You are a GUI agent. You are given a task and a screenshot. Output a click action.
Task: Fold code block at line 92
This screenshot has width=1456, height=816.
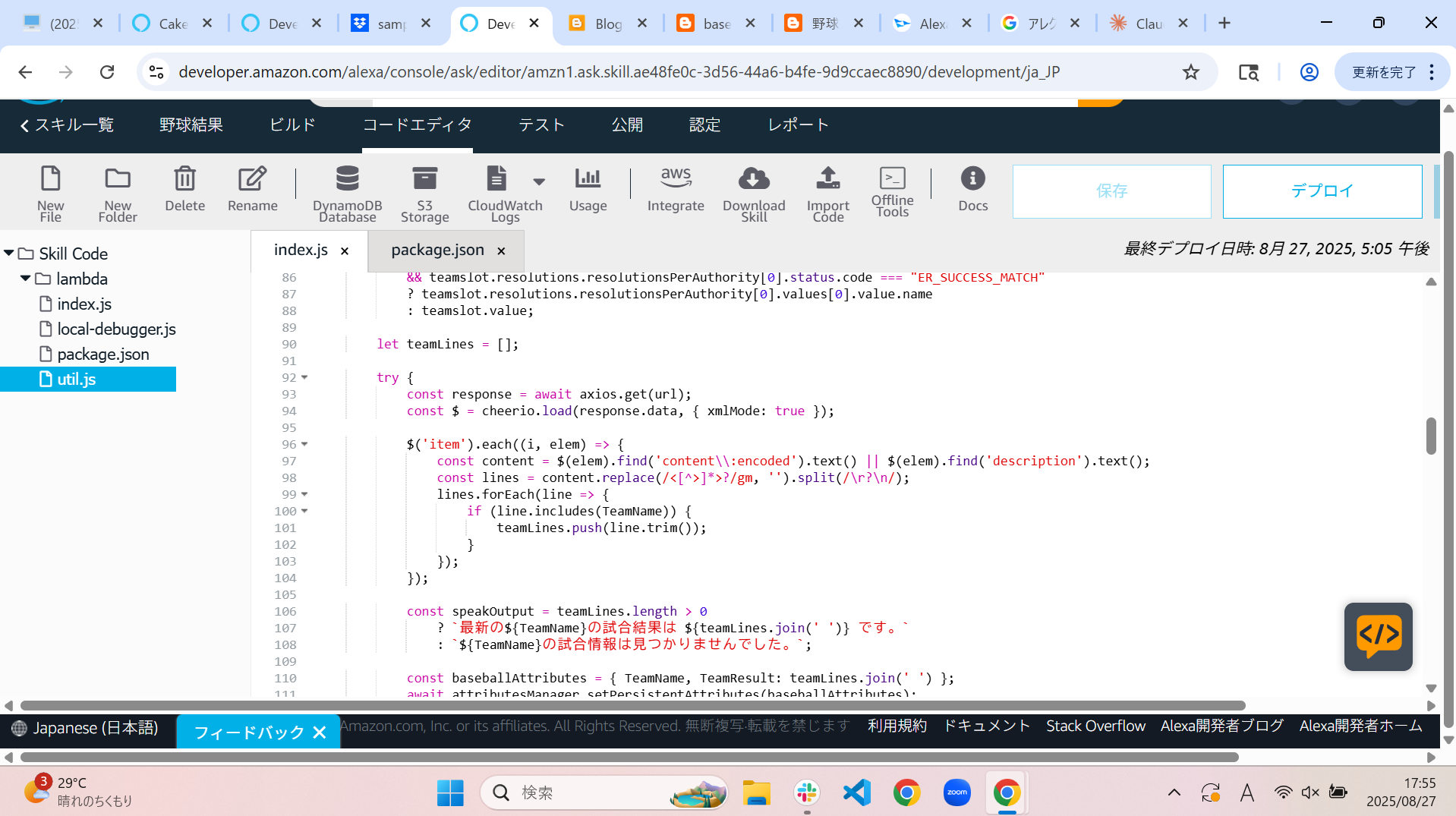304,377
